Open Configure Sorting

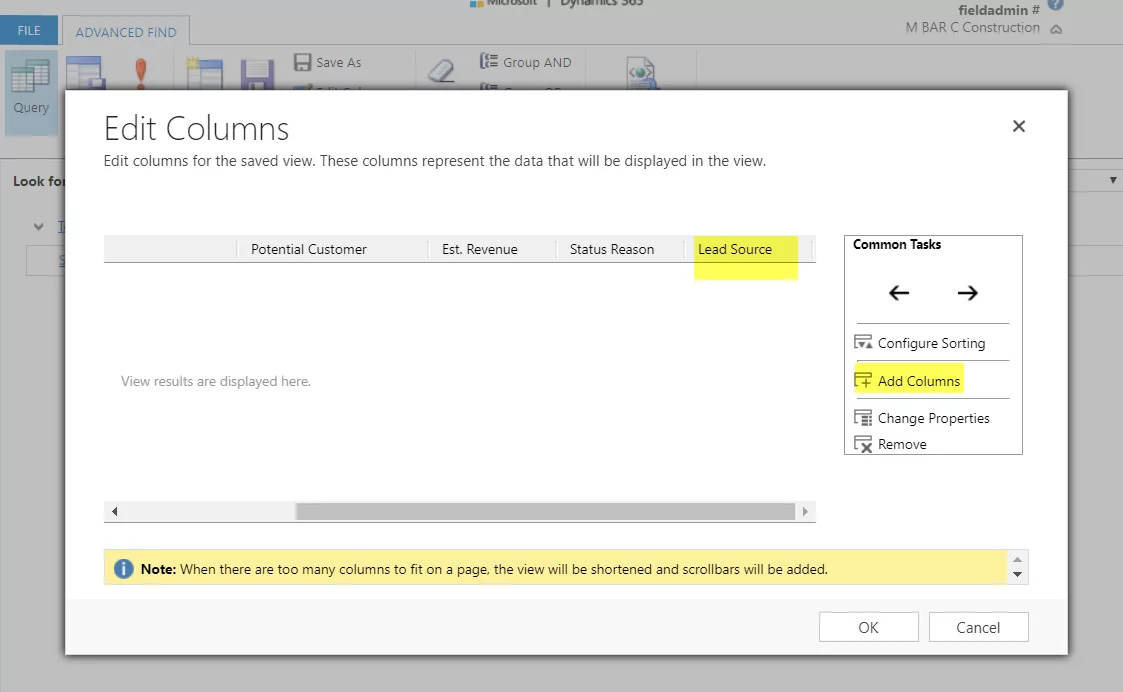pos(931,343)
